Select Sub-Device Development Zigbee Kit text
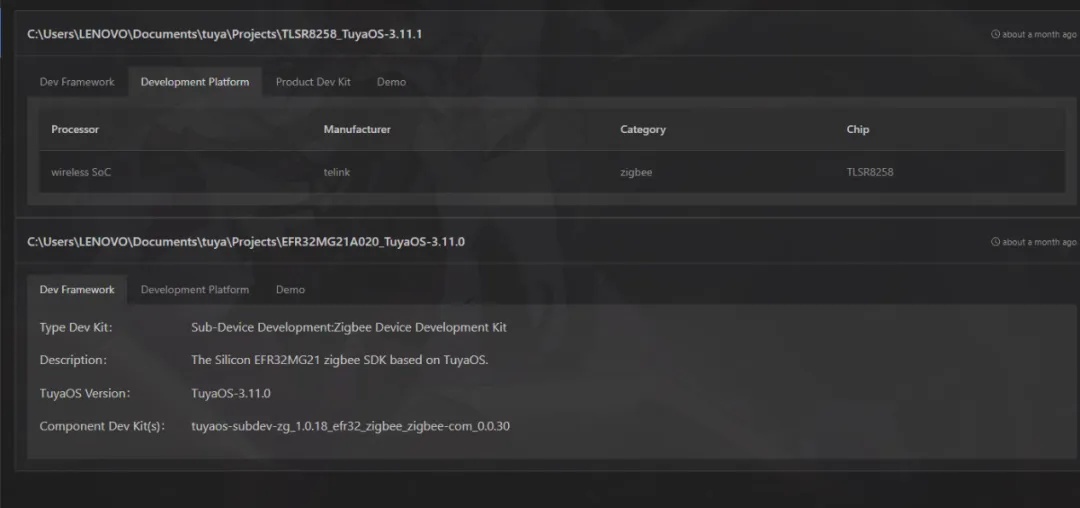1080x508 pixels. point(349,328)
